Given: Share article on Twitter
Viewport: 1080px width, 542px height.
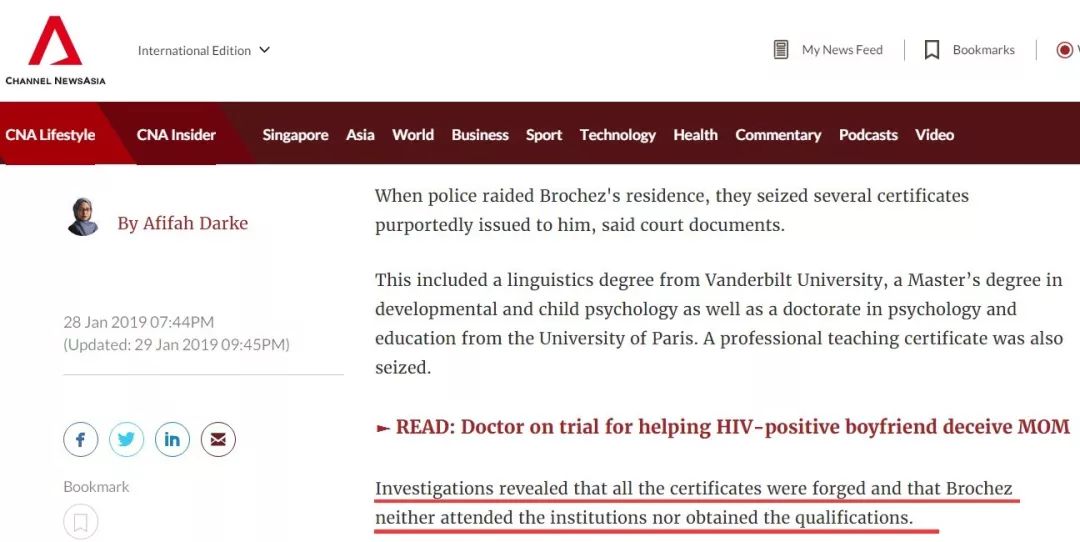Looking at the screenshot, I should click(127, 439).
